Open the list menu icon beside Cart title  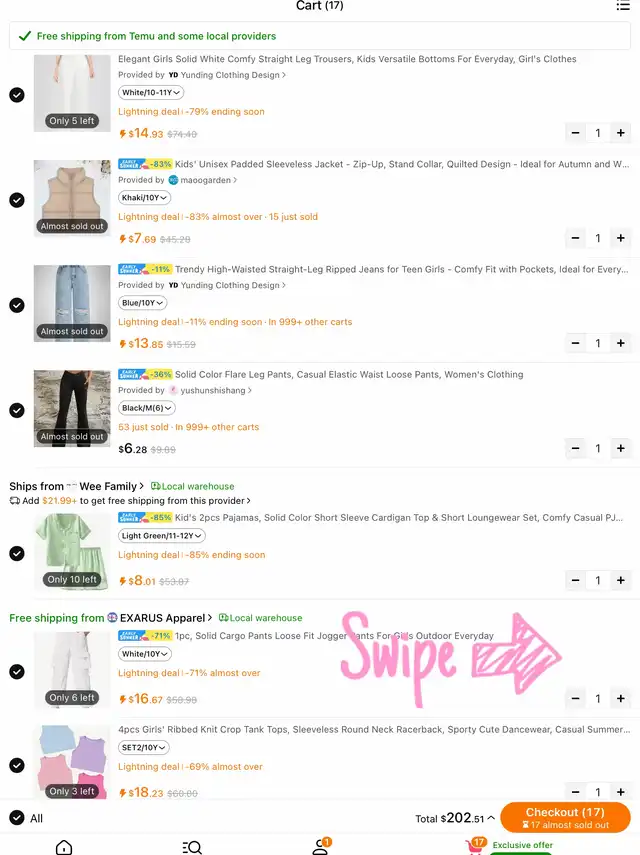[623, 5]
